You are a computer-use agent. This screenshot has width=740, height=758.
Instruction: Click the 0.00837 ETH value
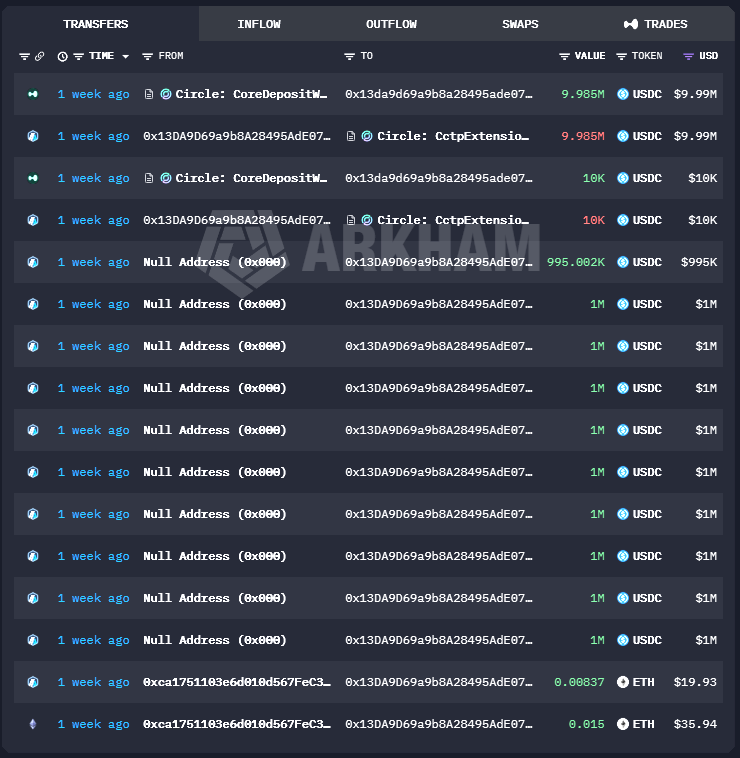579,682
